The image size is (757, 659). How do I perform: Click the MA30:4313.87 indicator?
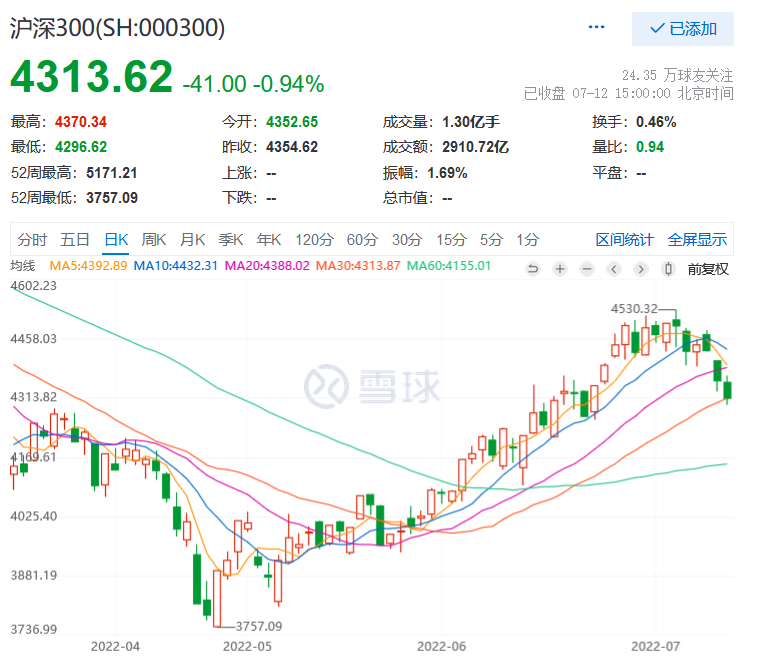(358, 266)
